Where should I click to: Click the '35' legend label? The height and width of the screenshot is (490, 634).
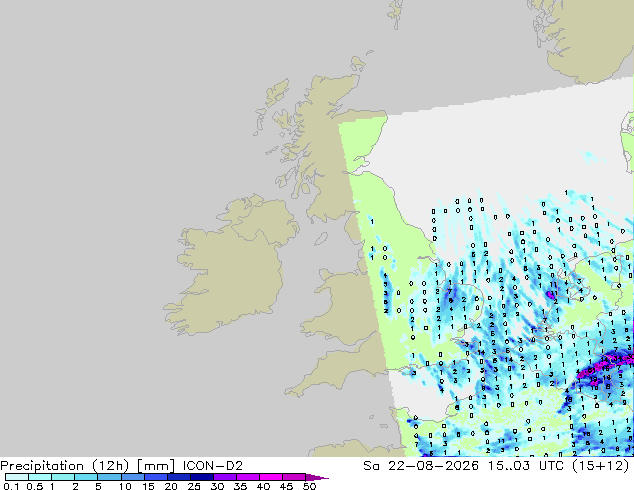tap(240, 486)
